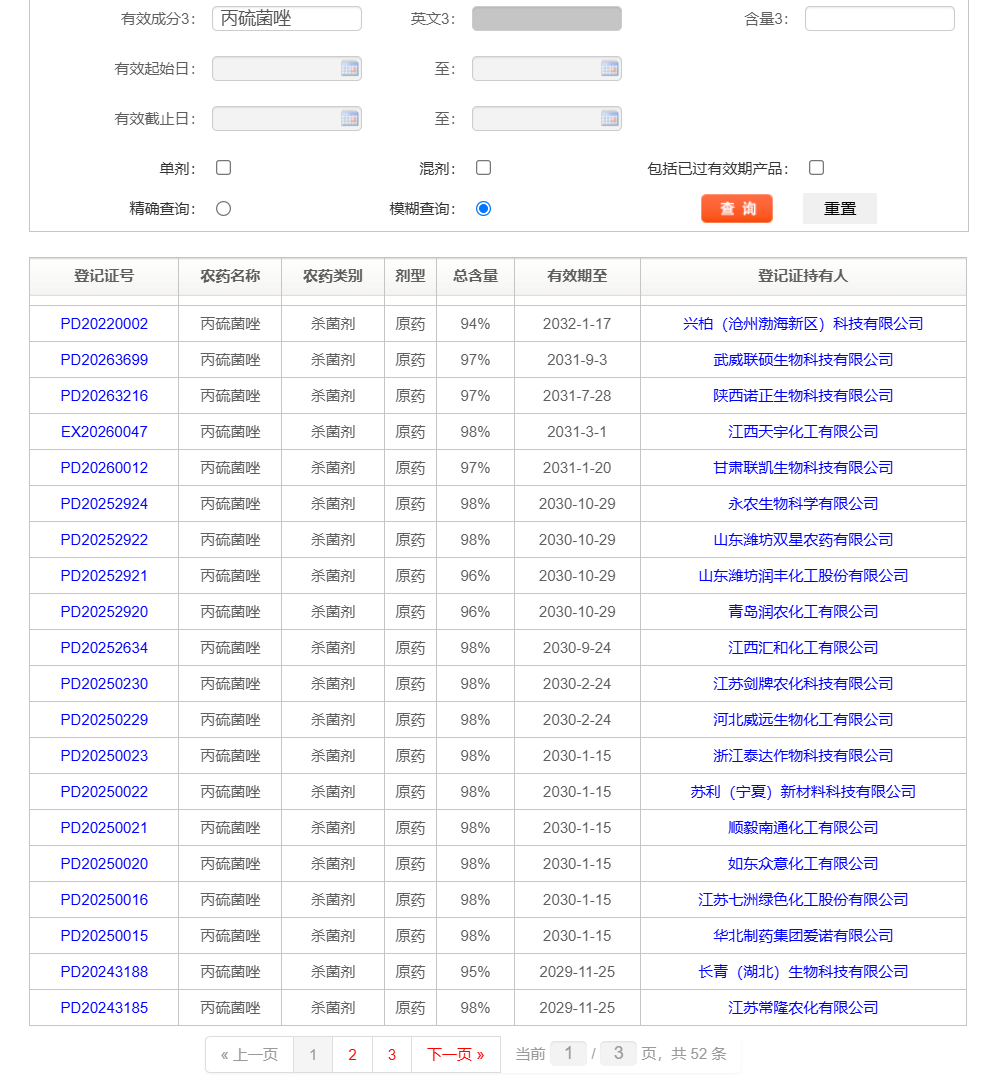
Task: Open holder 山东潍坊润丰化工股份有限公司
Action: pyautogui.click(x=803, y=575)
